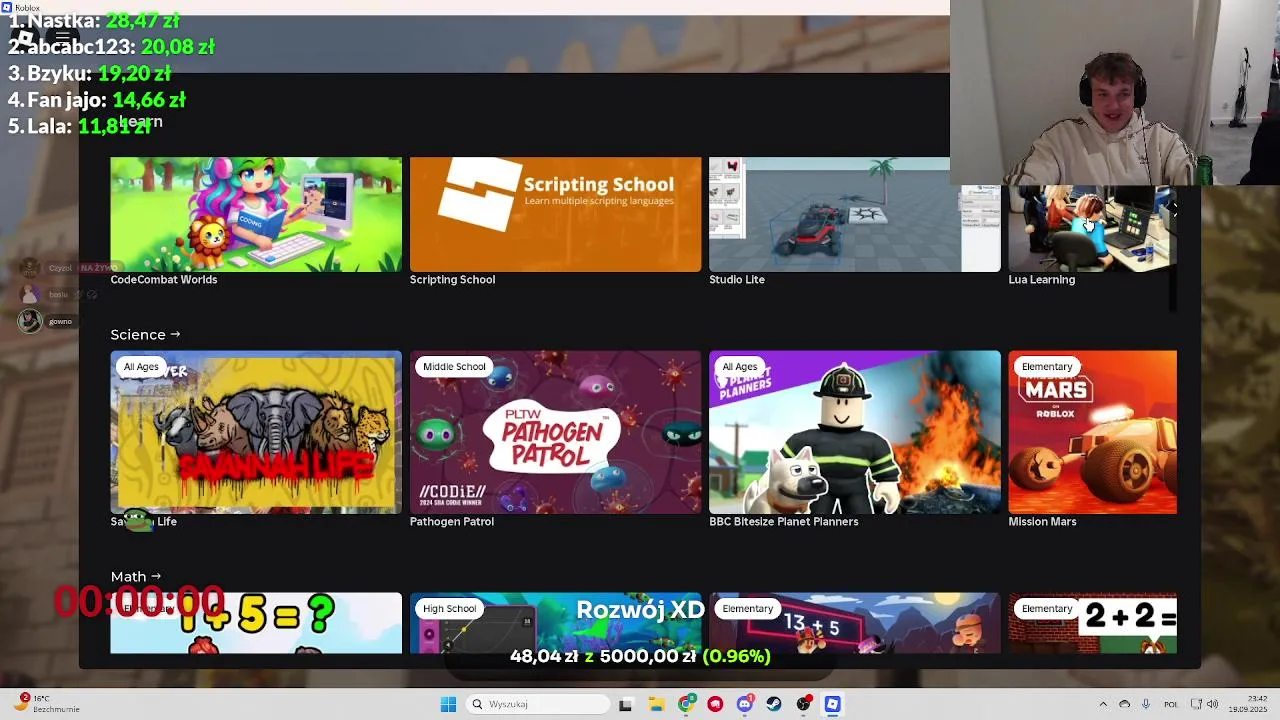
Task: Click the All Ages badge on Savannah Life
Action: click(x=141, y=367)
